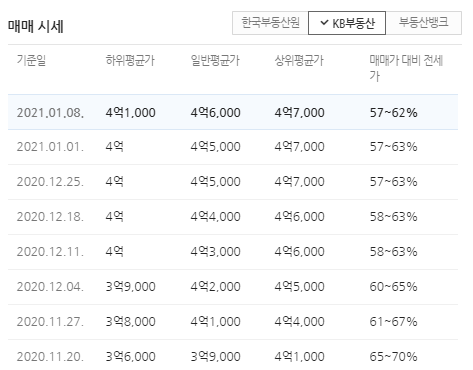Click the 57~62% ratio value
Image resolution: width=473 pixels, height=370 pixels.
click(x=393, y=113)
